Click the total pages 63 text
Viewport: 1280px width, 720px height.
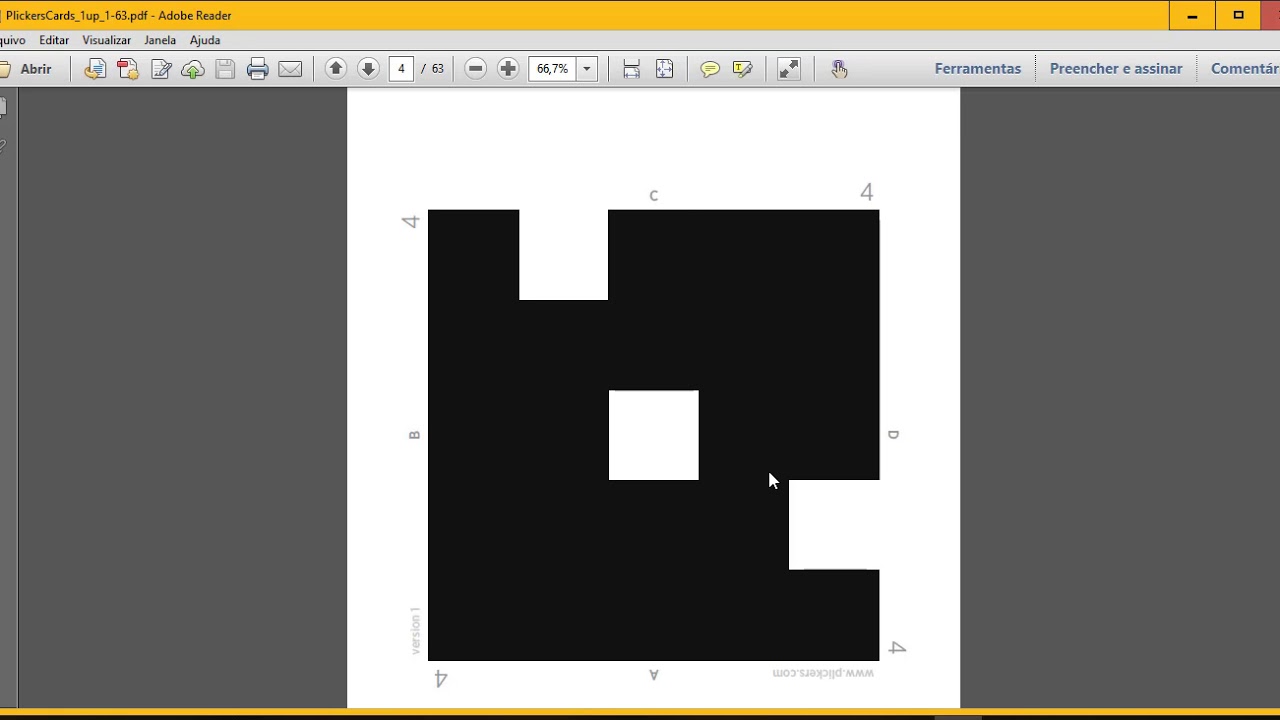(437, 69)
